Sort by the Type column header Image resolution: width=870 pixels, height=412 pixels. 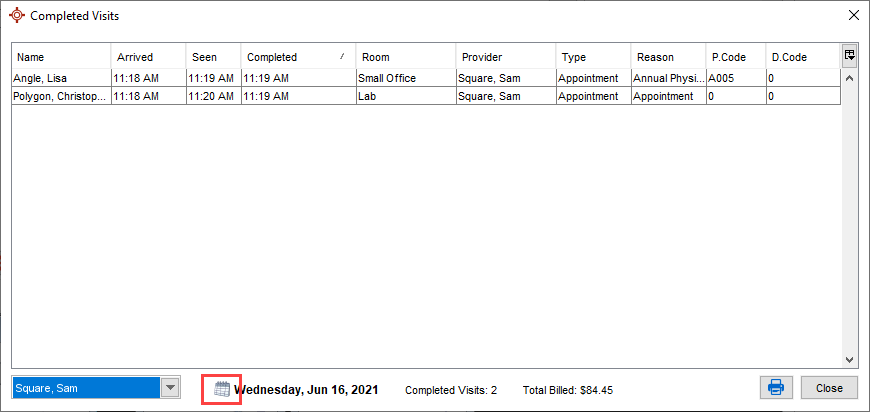[593, 57]
